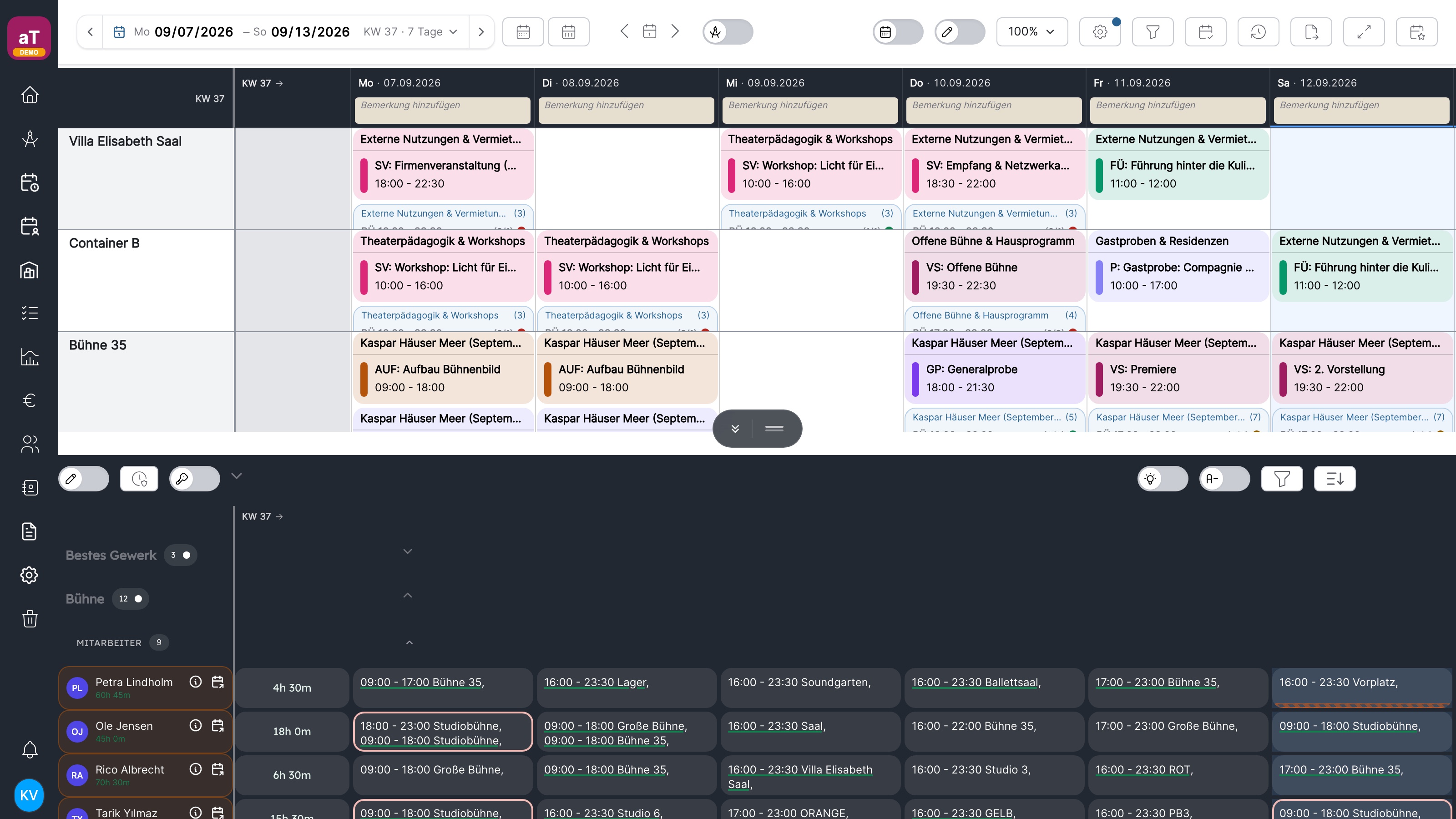The image size is (1456, 819).
Task: Open SV: Firmenveranstaltung event on Monday
Action: (443, 175)
